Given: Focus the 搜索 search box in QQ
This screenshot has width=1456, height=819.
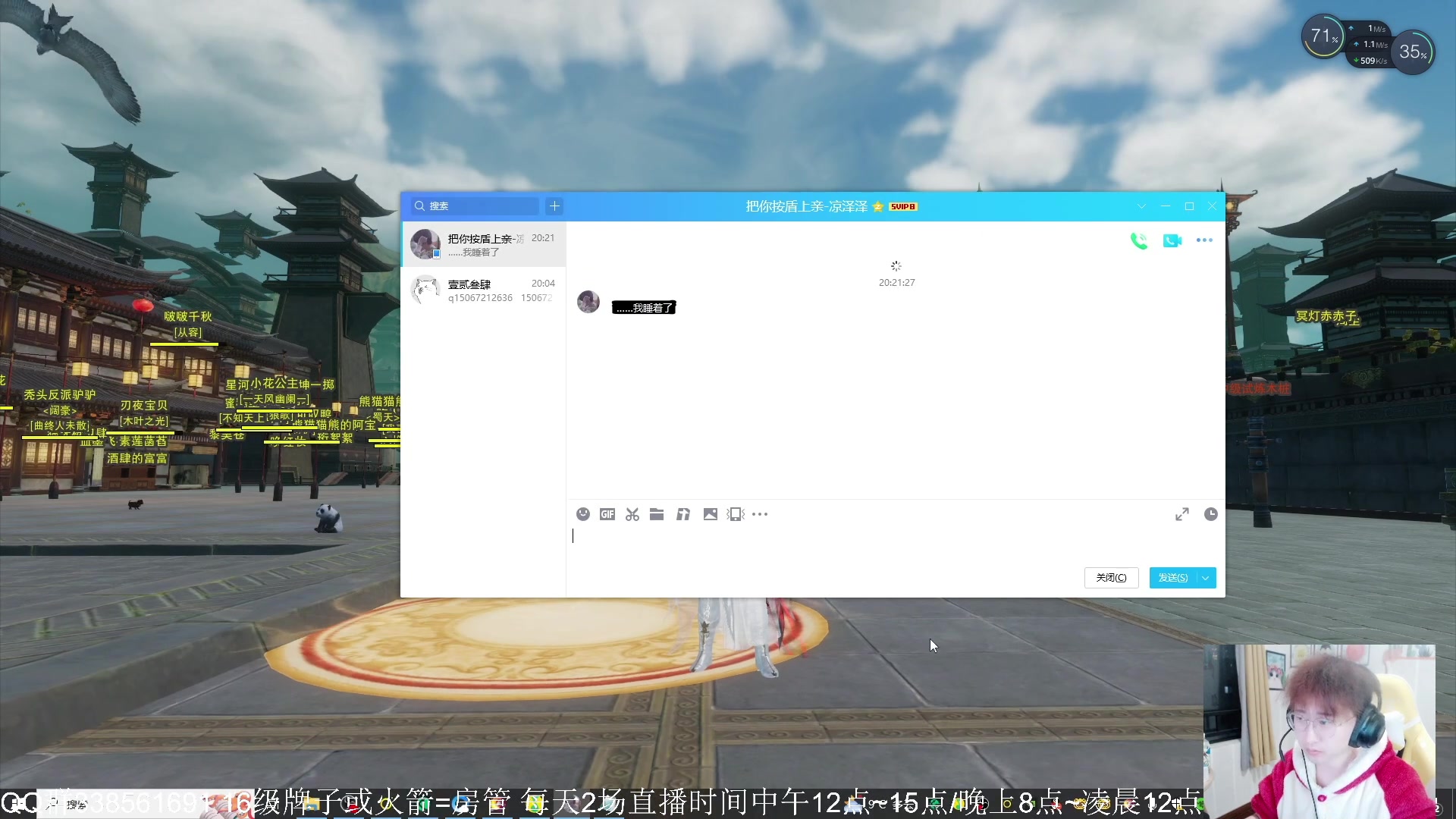Looking at the screenshot, I should click(475, 206).
